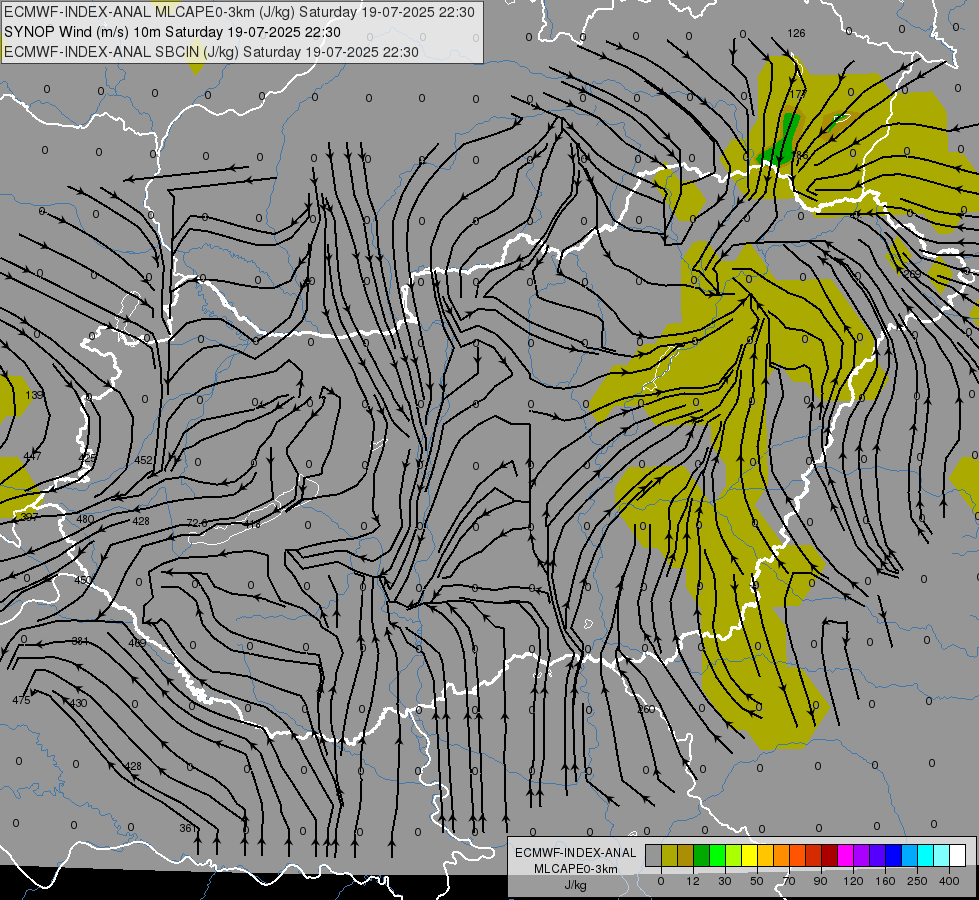Click the map value '361'

pyautogui.click(x=188, y=828)
